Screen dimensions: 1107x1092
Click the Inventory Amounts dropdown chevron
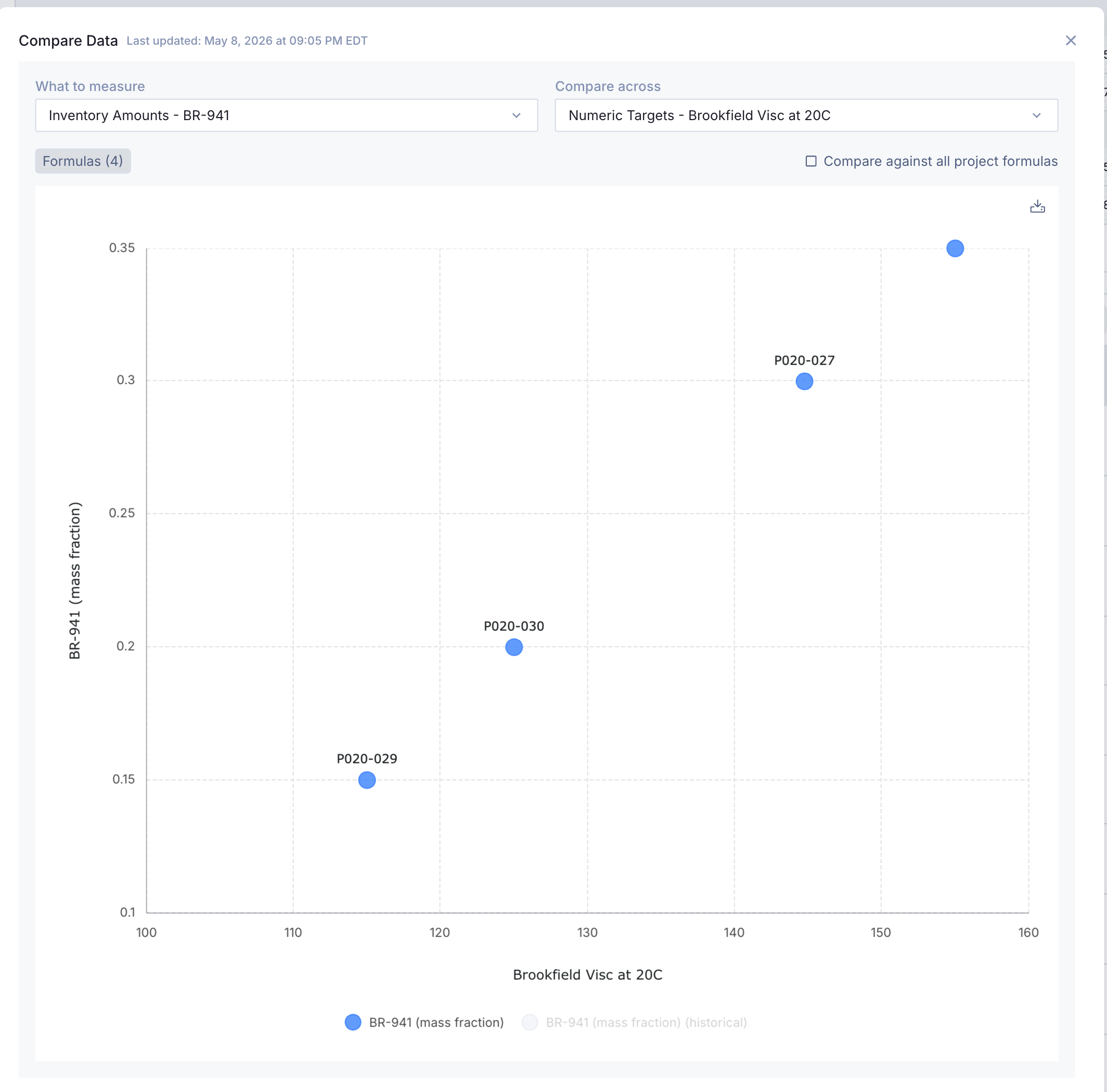pos(516,115)
